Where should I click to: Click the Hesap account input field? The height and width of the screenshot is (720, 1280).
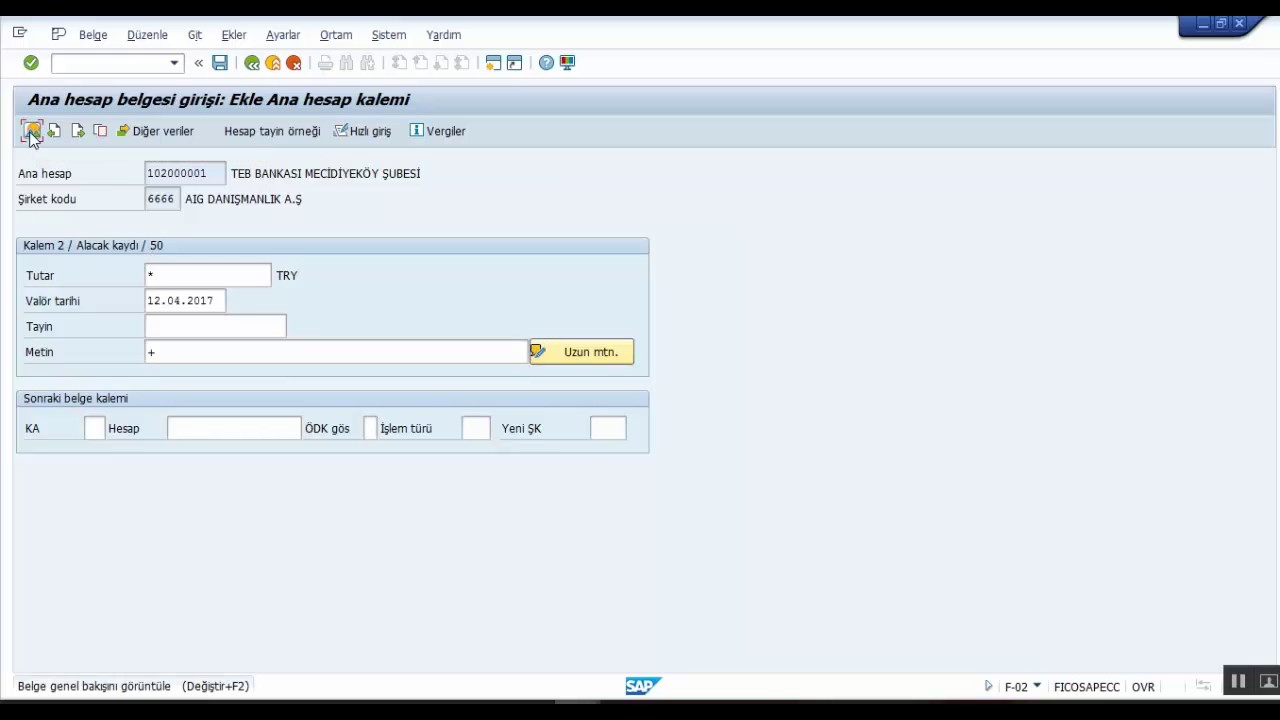234,428
